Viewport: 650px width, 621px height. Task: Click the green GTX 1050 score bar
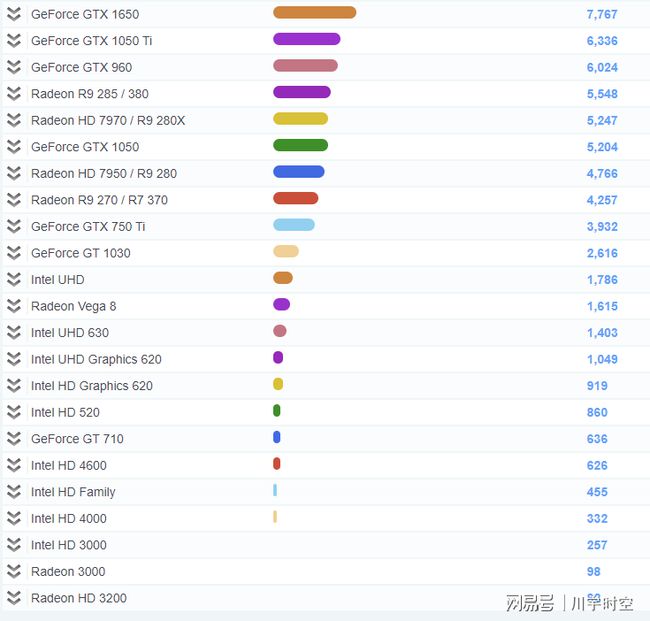pos(301,145)
